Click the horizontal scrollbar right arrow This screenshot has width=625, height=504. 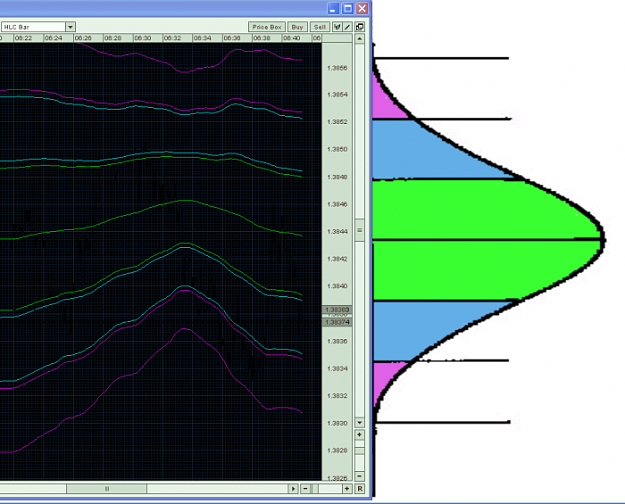tap(293, 488)
